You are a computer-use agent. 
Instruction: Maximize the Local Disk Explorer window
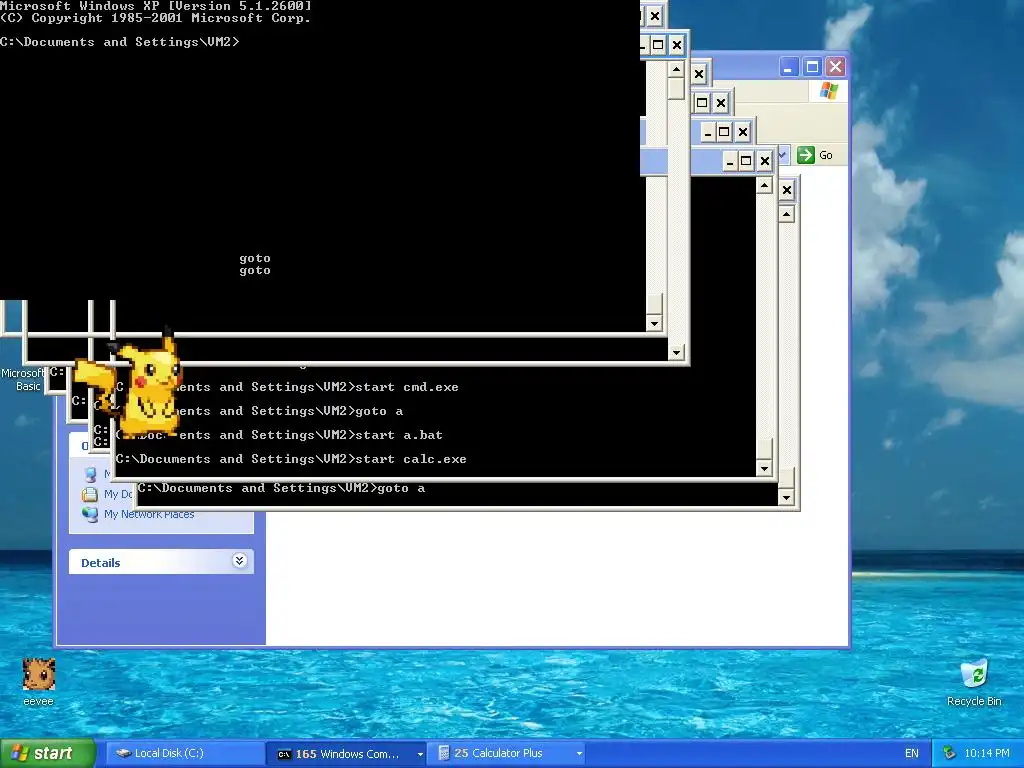(x=812, y=67)
